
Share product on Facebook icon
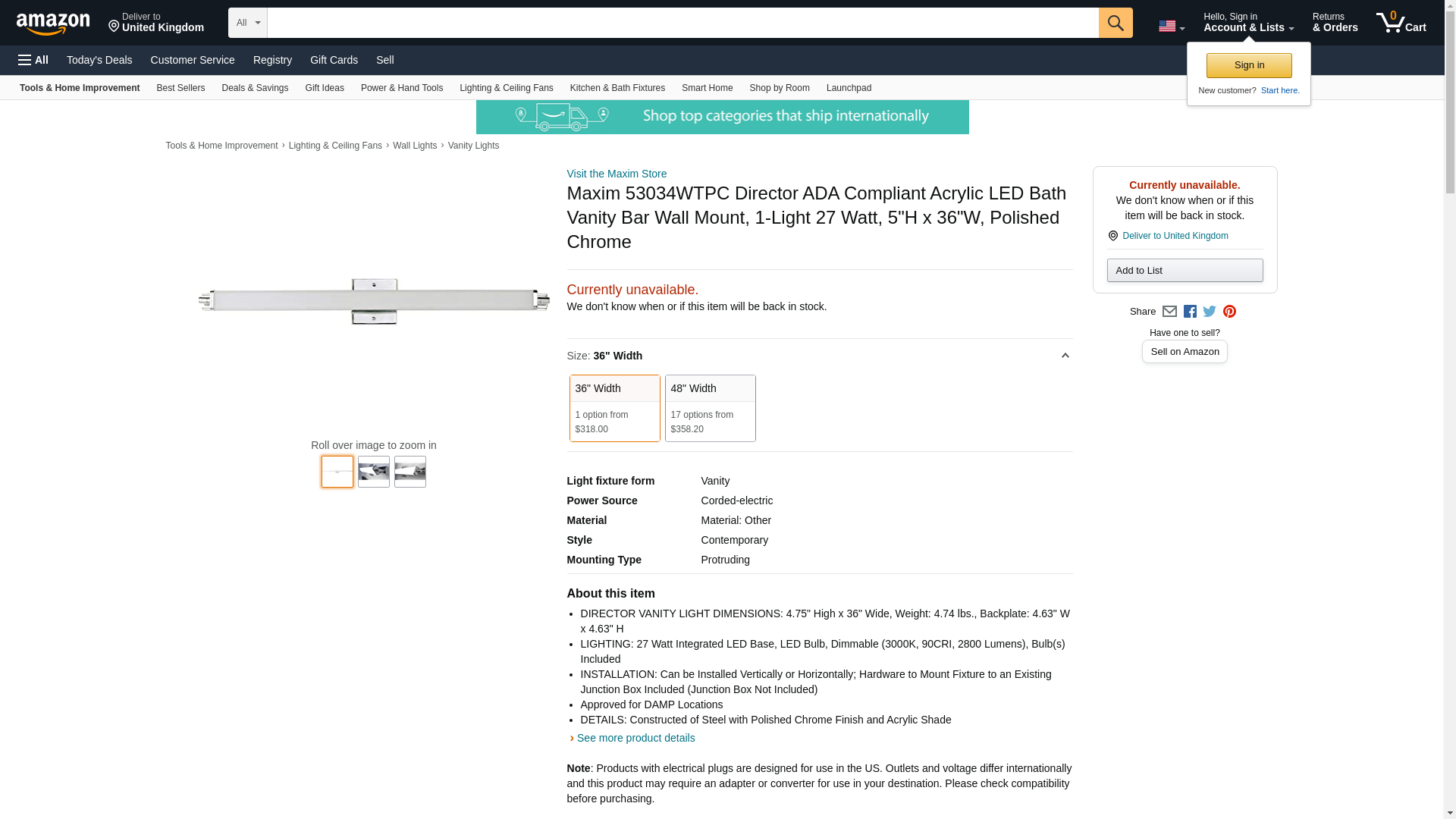[x=1190, y=312]
